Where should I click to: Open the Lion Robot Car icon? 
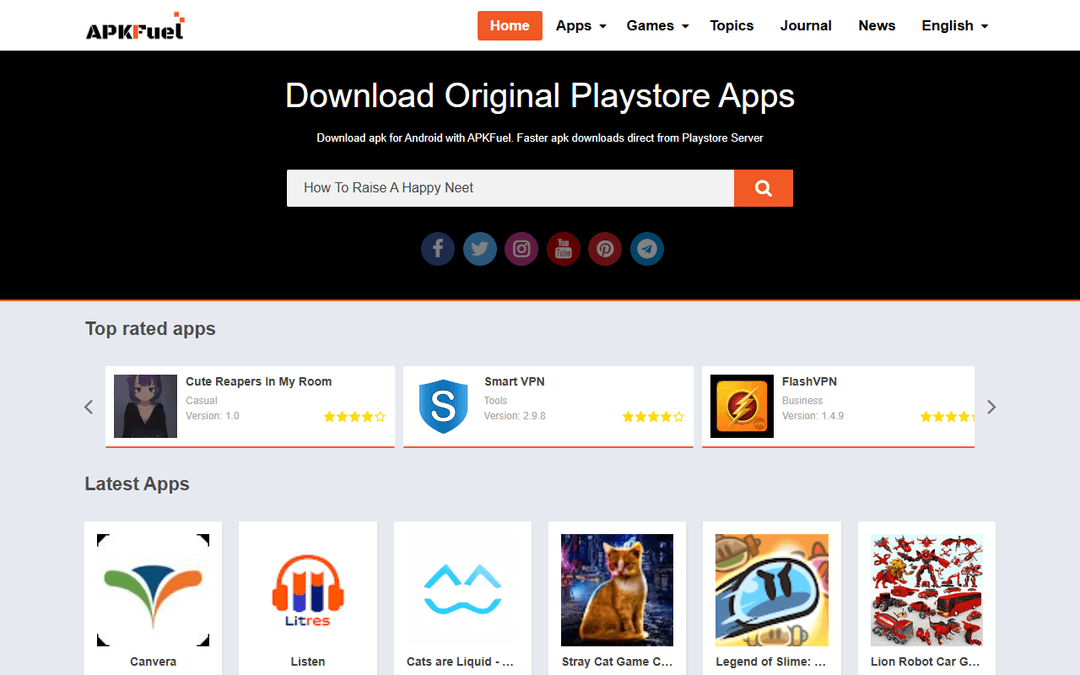pos(926,590)
